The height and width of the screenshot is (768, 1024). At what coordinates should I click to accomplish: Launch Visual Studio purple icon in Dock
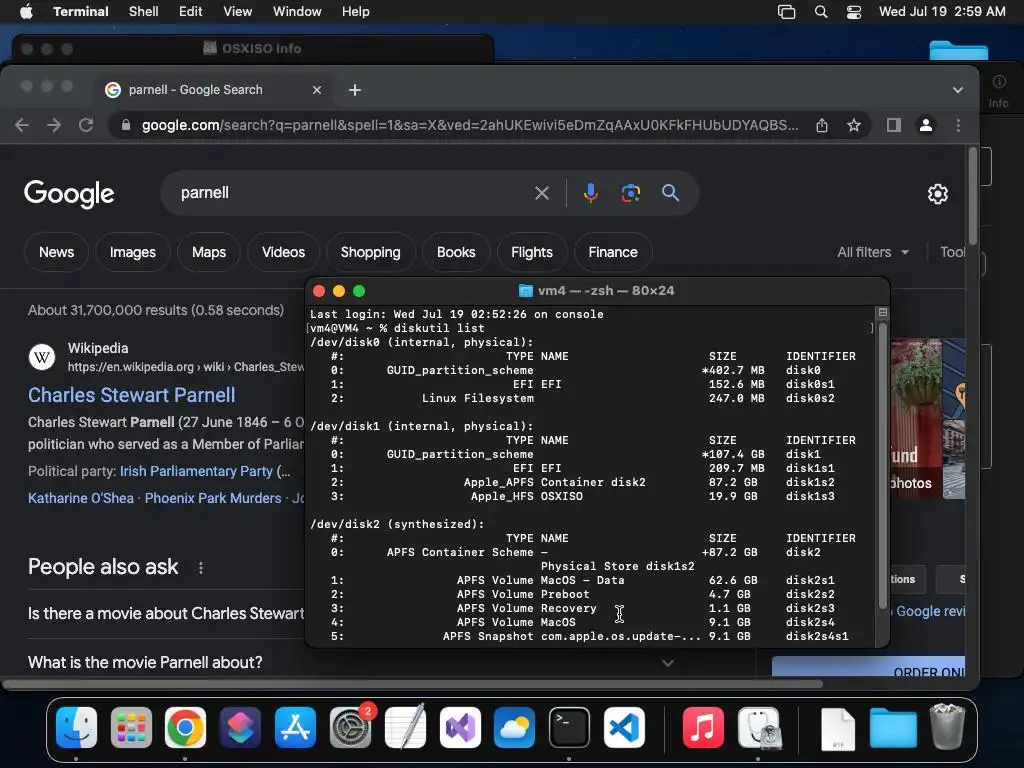click(460, 728)
